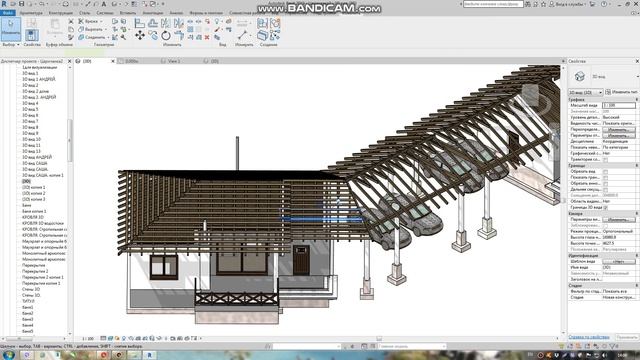Click the Create Group icon

click(274, 23)
